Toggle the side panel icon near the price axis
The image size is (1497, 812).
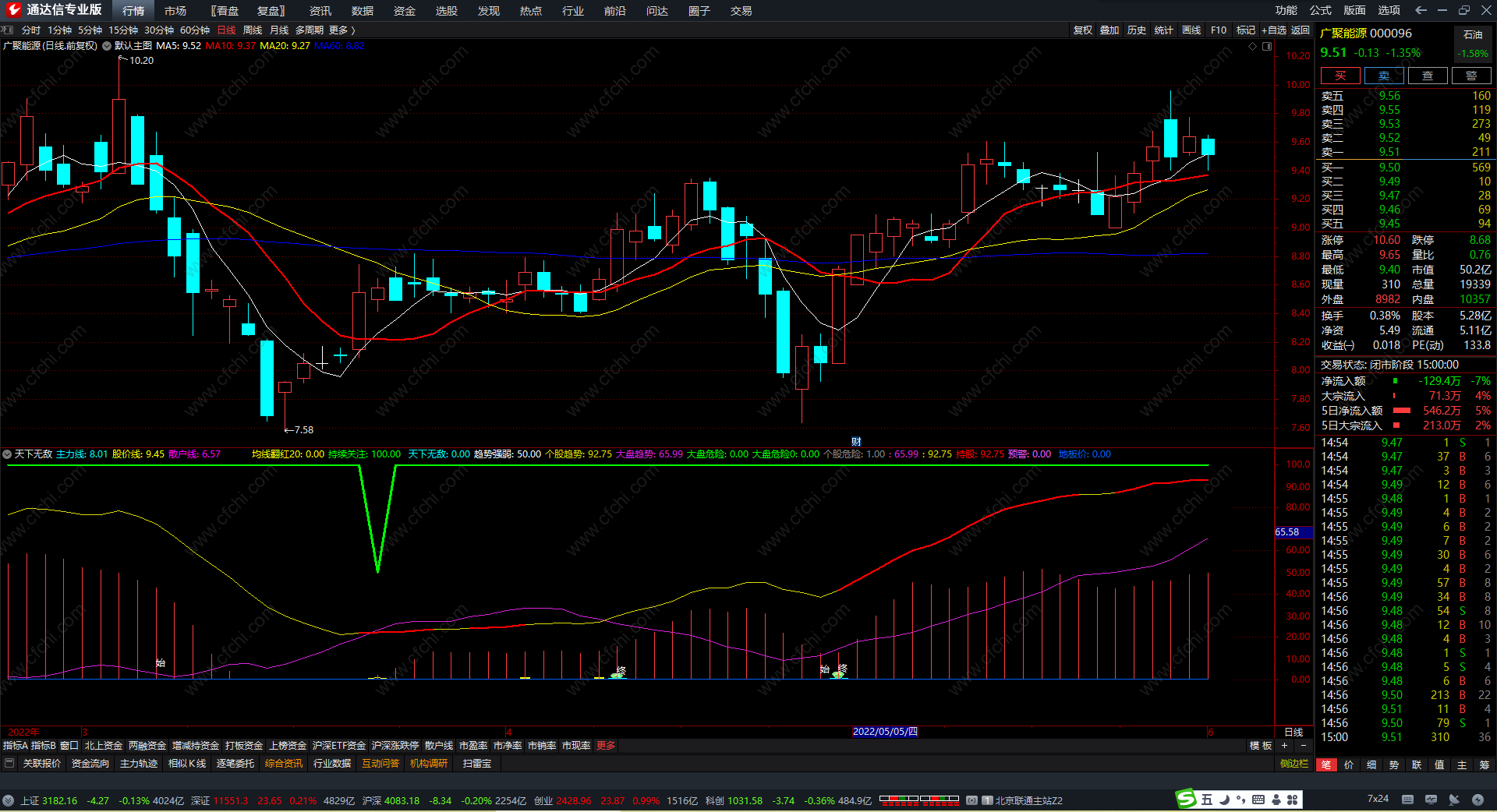(1267, 46)
